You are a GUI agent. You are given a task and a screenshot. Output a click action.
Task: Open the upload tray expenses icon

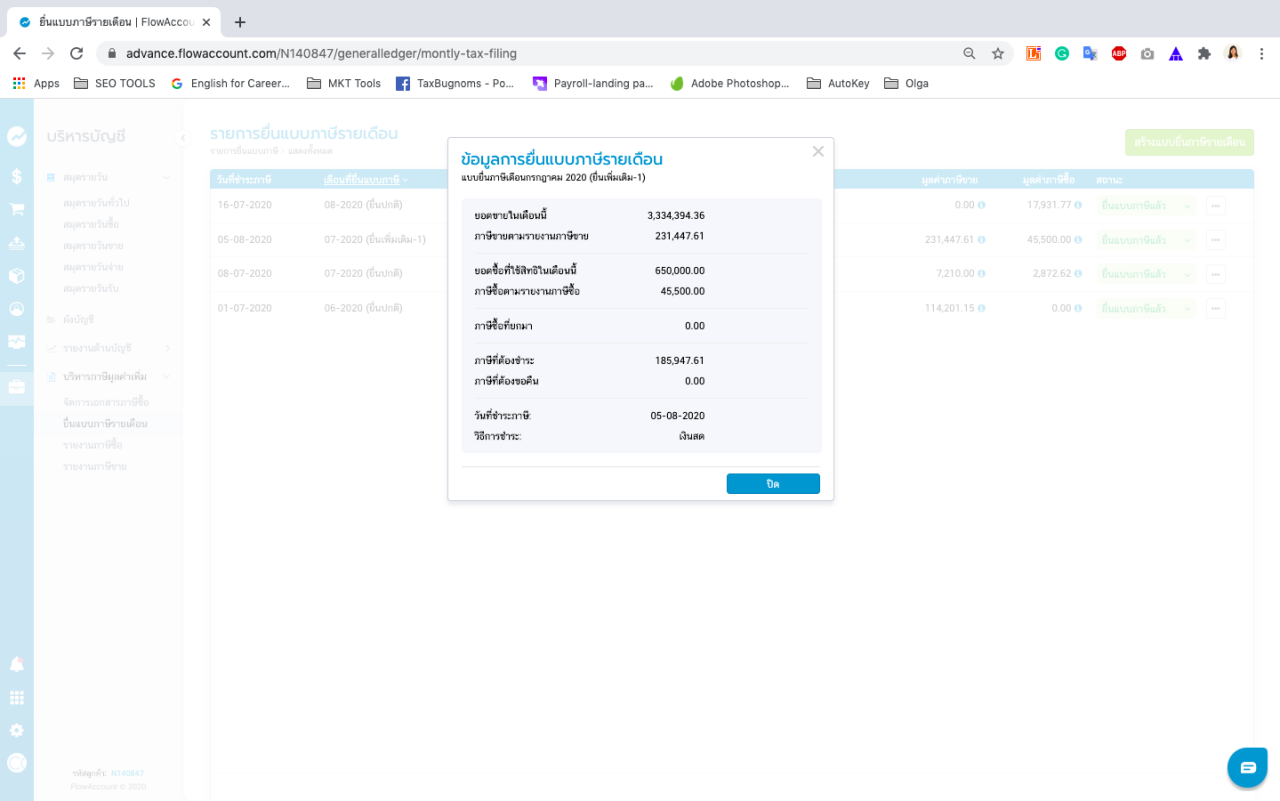(17, 243)
